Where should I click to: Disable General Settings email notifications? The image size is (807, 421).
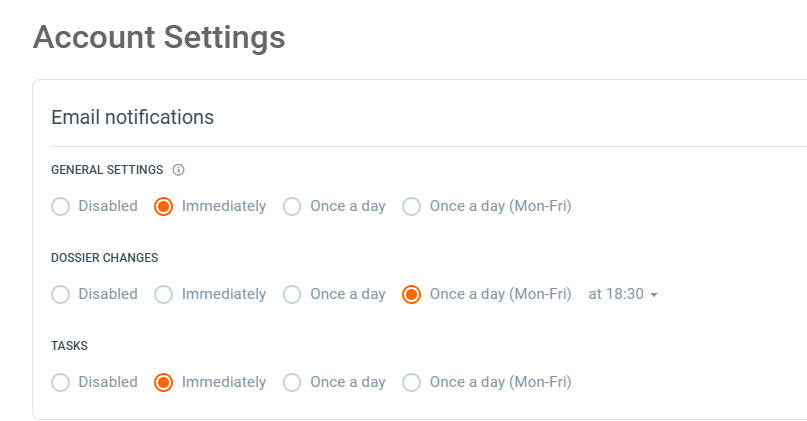(x=61, y=207)
